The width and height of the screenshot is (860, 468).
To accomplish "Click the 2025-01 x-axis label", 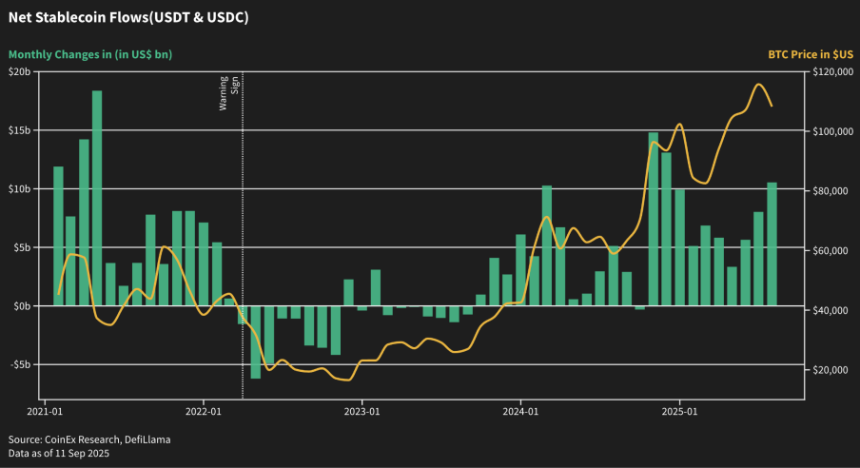I will pyautogui.click(x=680, y=411).
